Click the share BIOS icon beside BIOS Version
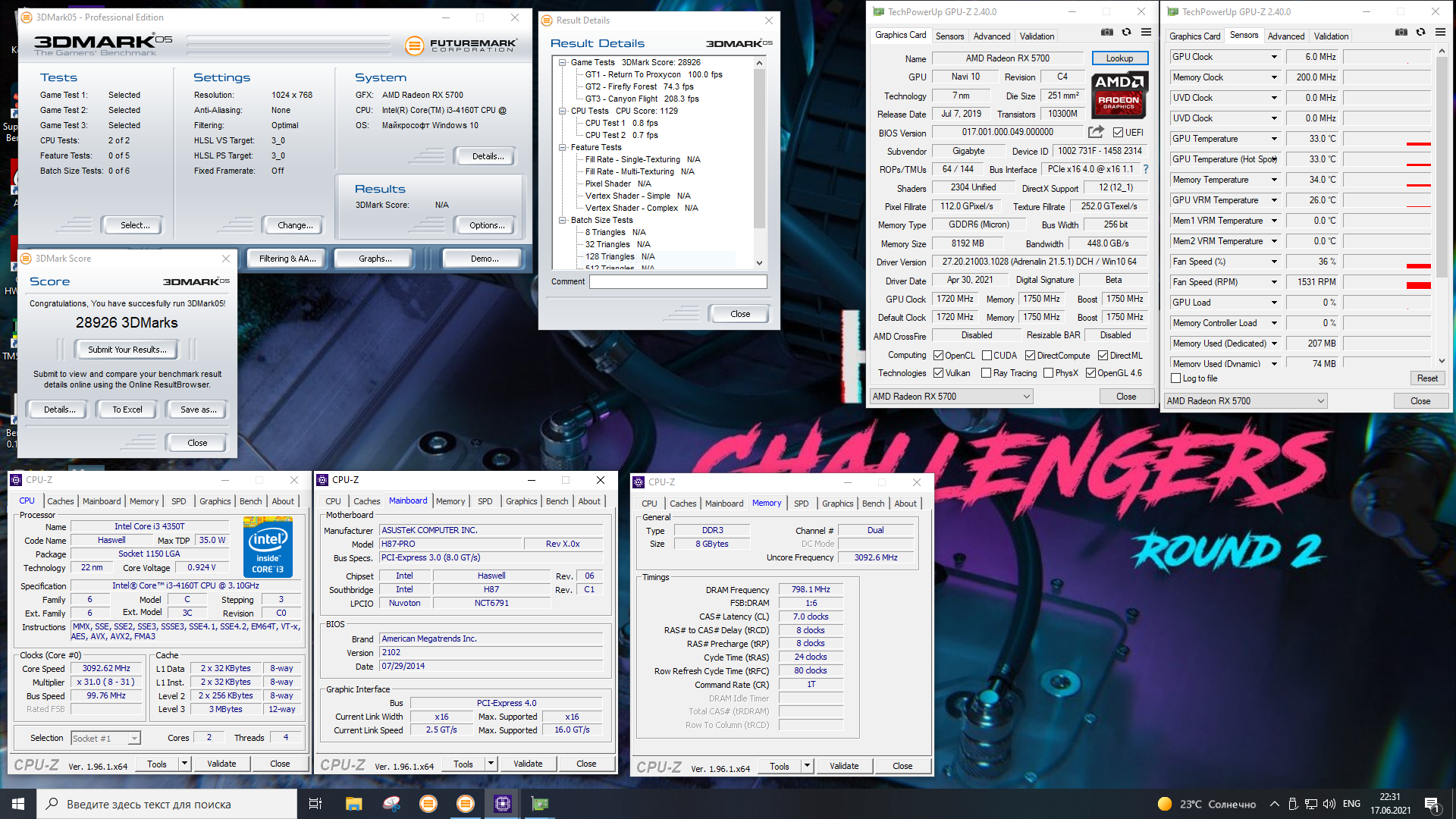Screen dimensions: 1456x819 [1096, 132]
